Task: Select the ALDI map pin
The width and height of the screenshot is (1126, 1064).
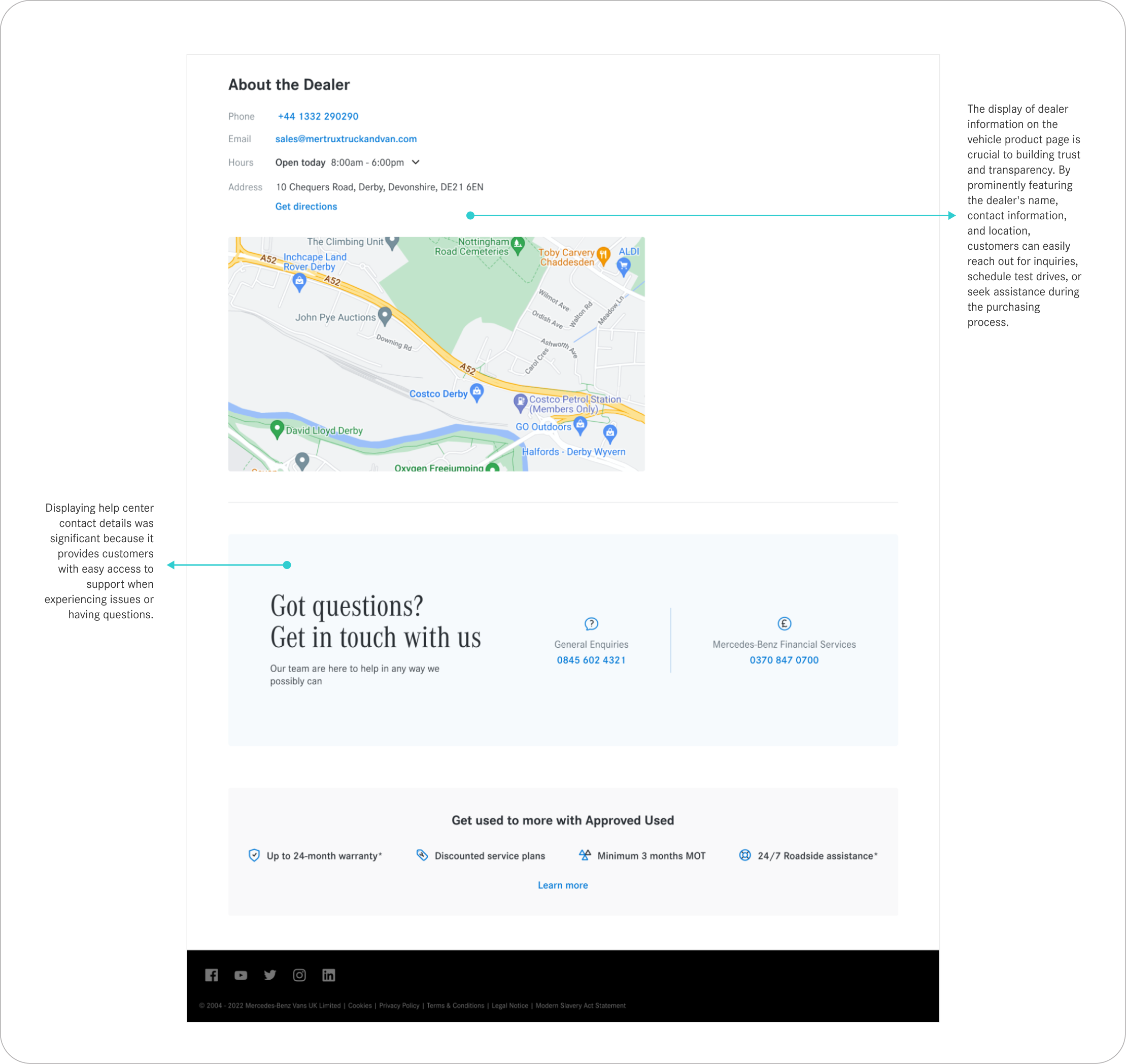Action: tap(624, 267)
